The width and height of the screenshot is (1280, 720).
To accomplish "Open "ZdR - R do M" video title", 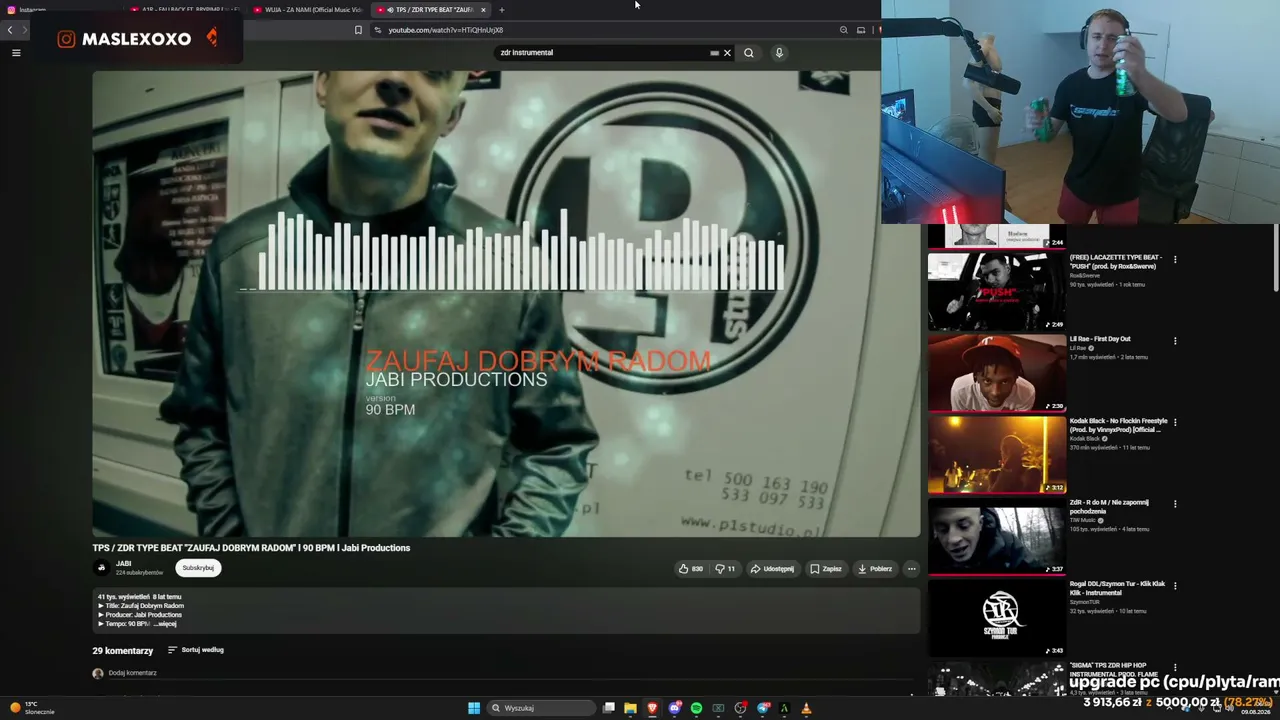I will pyautogui.click(x=1109, y=507).
